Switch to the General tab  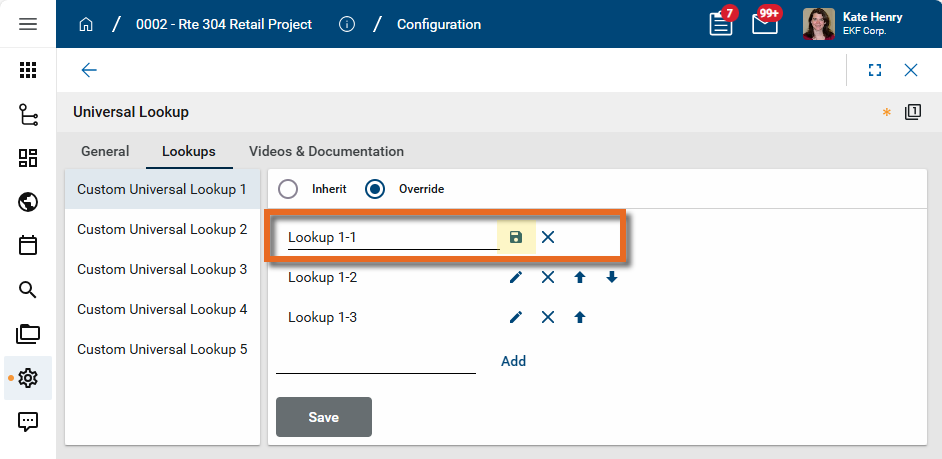tap(105, 152)
